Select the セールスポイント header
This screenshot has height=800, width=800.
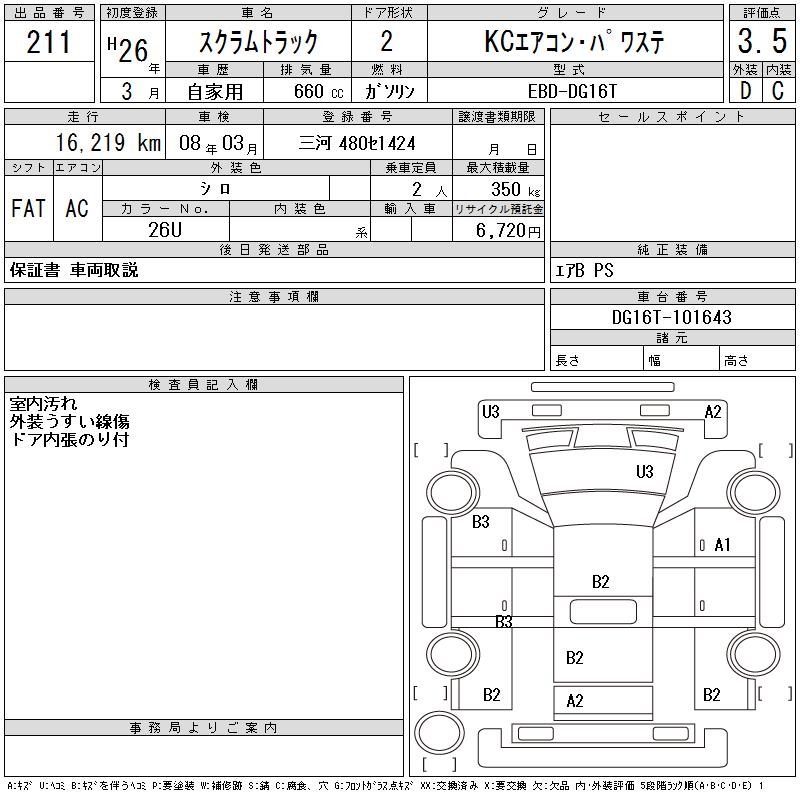(671, 116)
